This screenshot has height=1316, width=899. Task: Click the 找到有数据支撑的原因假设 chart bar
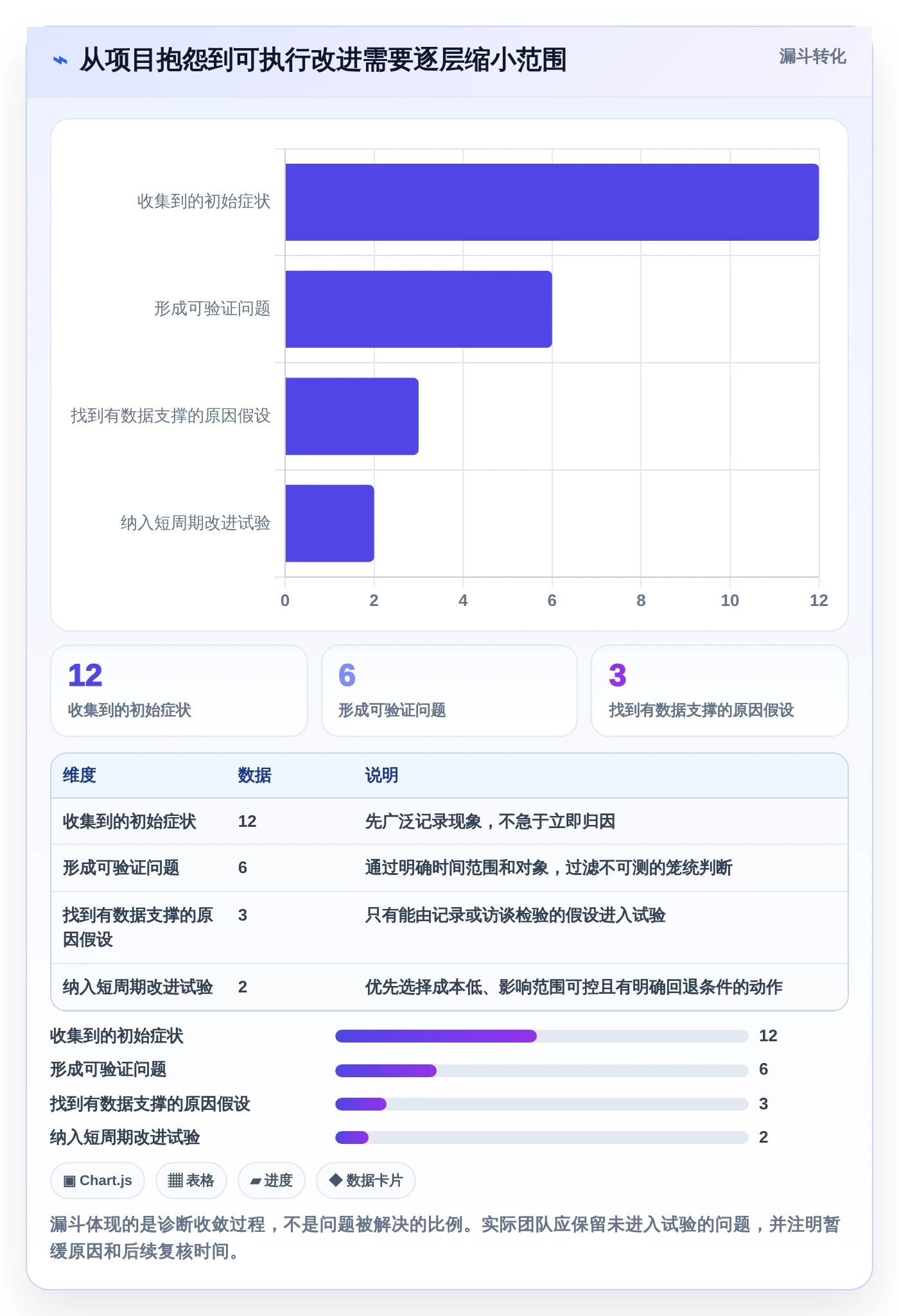tap(352, 416)
